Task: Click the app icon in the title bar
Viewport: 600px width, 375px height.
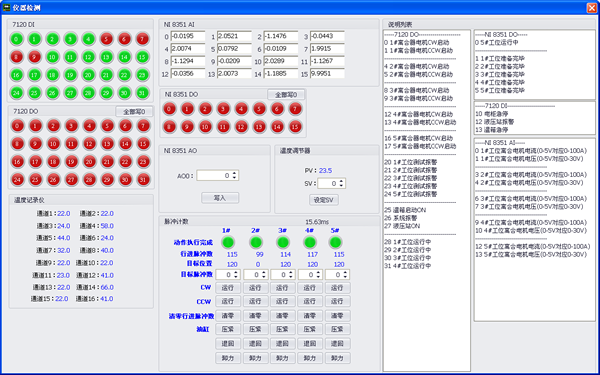Action: (x=7, y=7)
